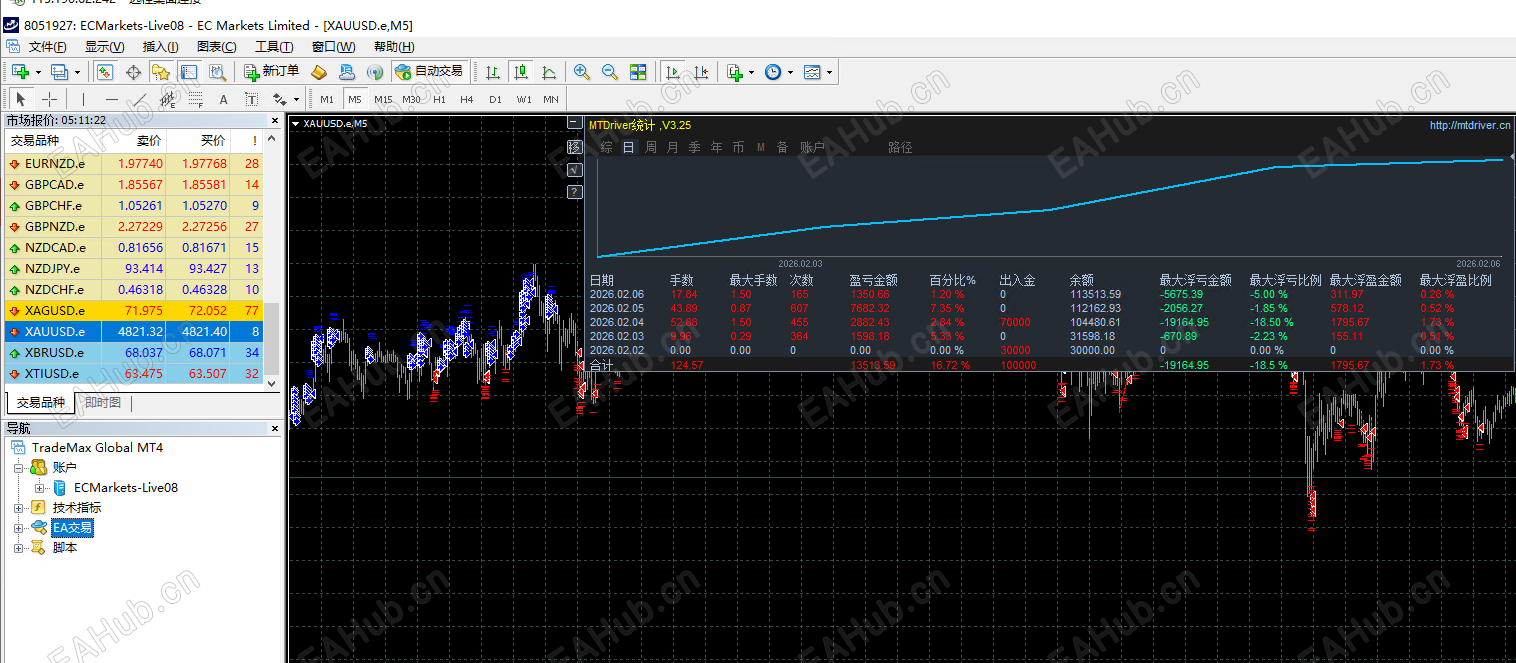This screenshot has width=1516, height=663.
Task: Select the XAGUSD.e symbol row
Action: [x=134, y=311]
